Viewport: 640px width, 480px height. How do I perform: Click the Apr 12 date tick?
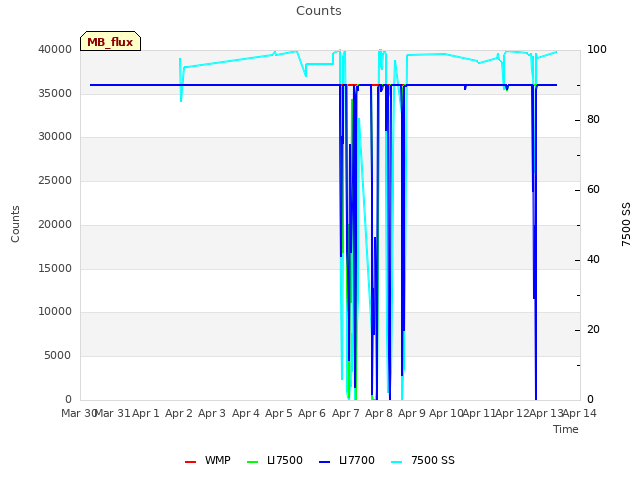point(512,413)
